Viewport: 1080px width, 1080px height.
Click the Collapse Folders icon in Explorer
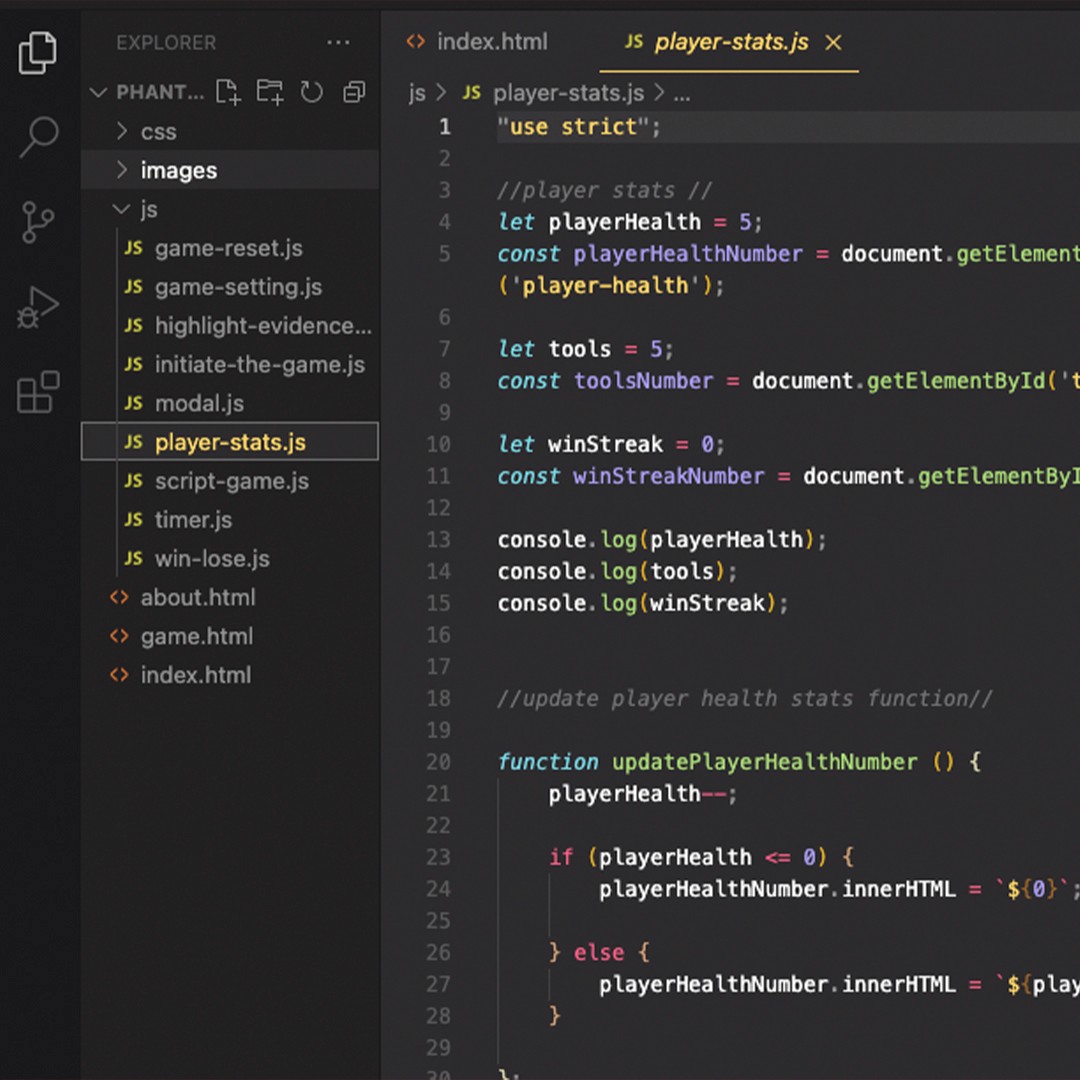[x=354, y=92]
